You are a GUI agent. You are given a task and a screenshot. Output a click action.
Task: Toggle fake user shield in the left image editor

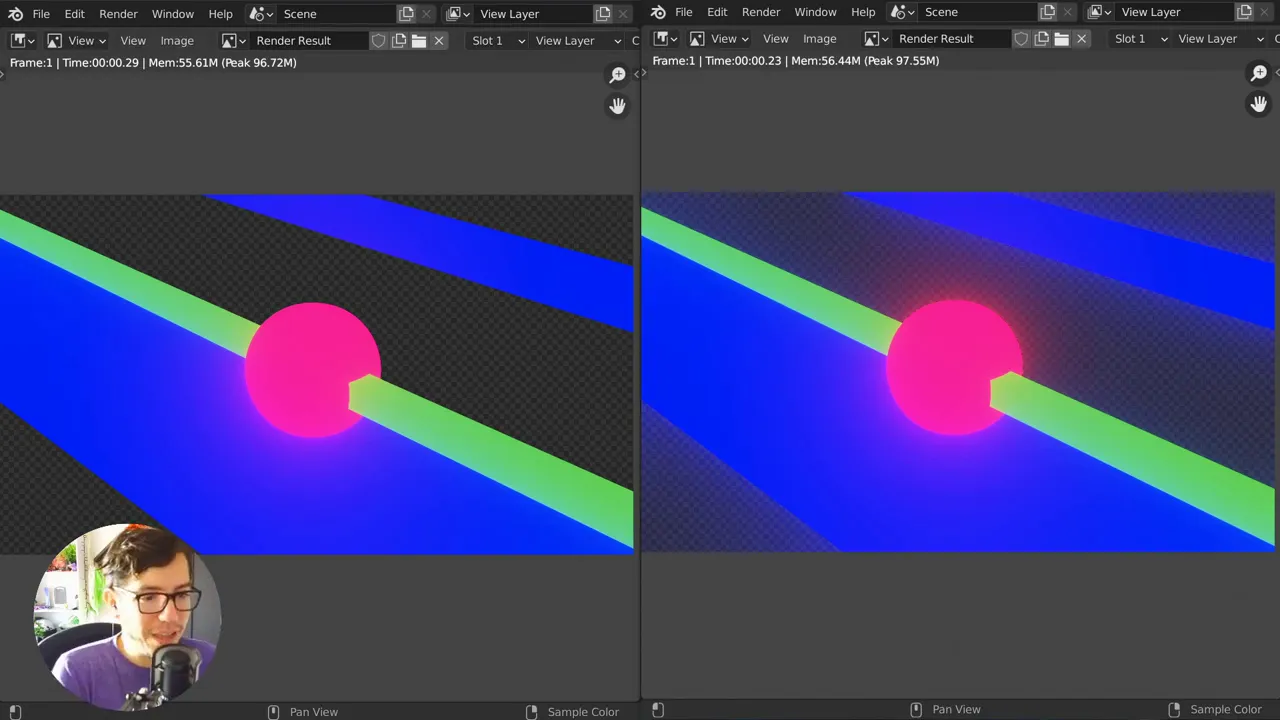[379, 41]
